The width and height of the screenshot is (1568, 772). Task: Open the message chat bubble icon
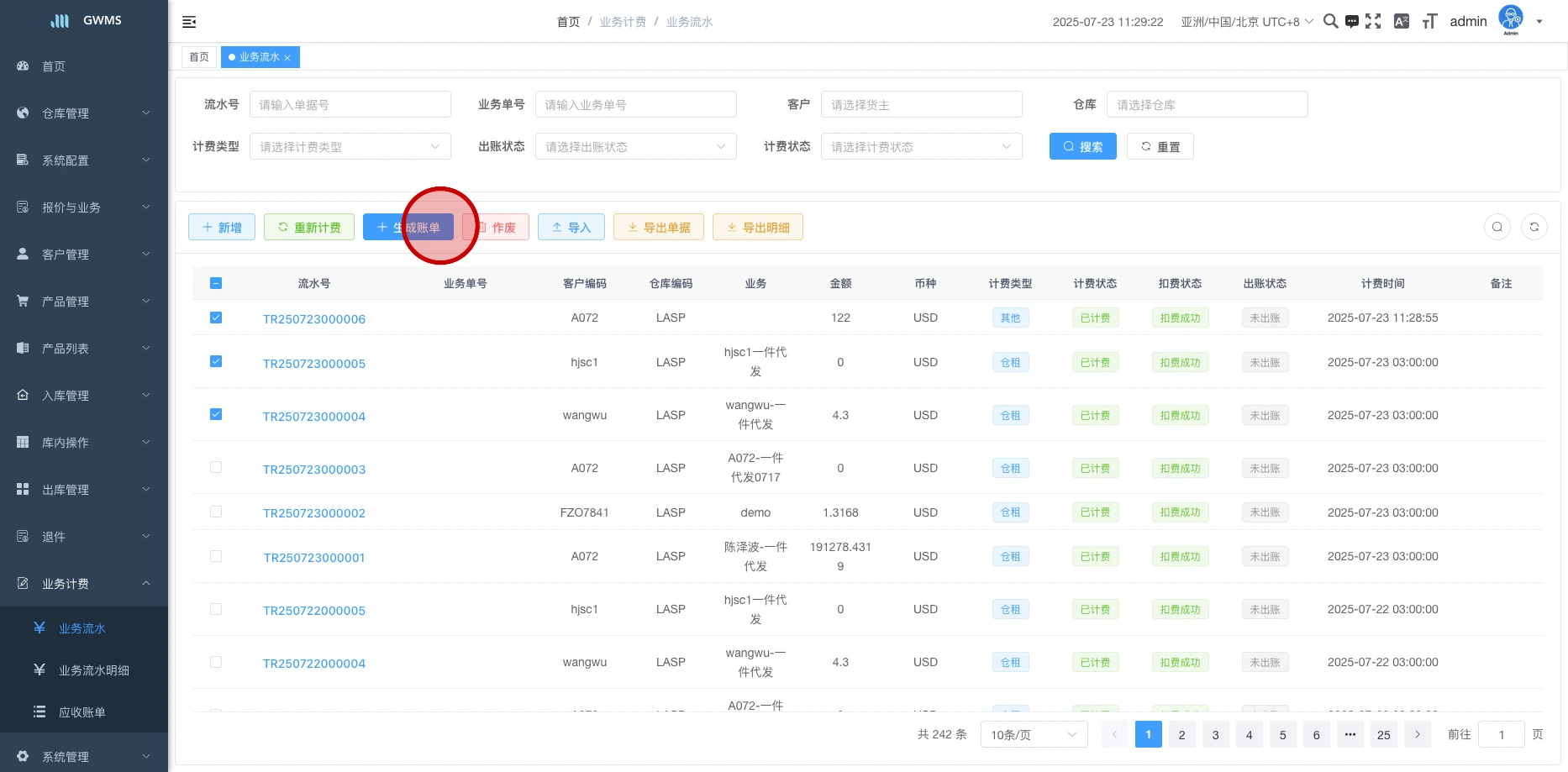(1352, 22)
